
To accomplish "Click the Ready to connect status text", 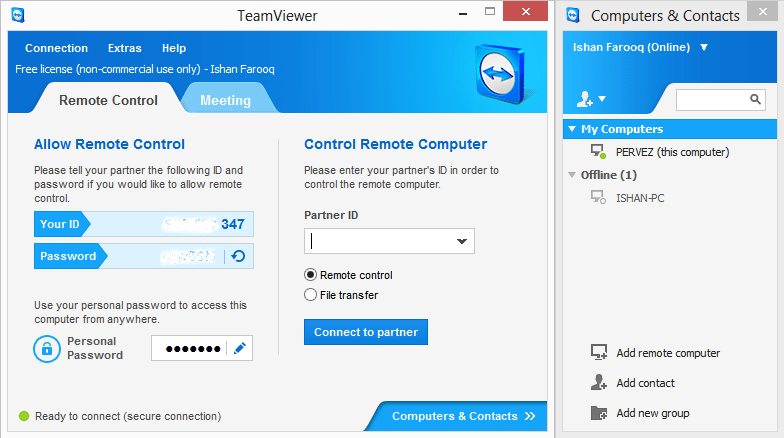I will point(128,416).
